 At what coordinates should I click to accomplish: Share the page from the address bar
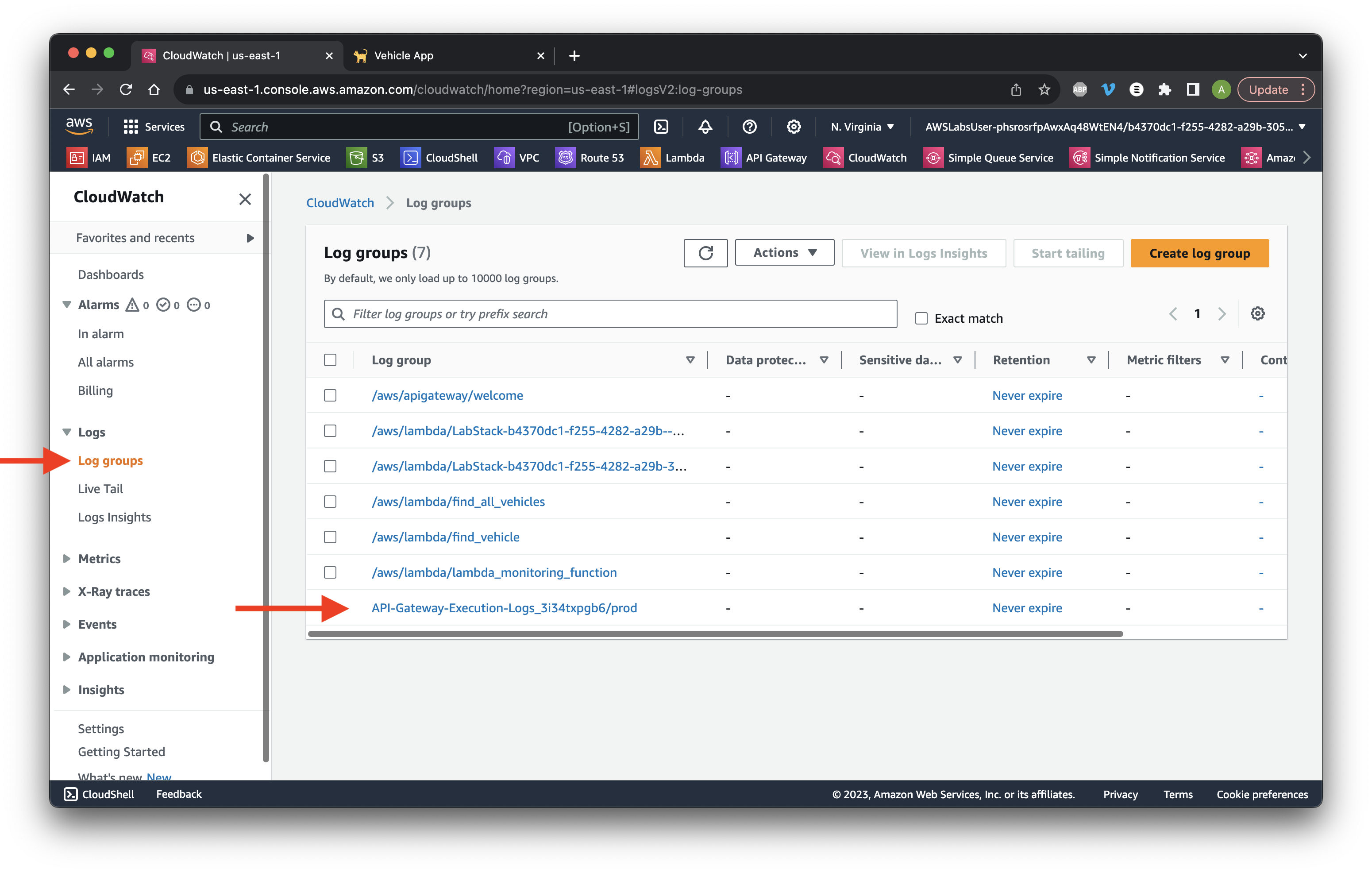1016,89
